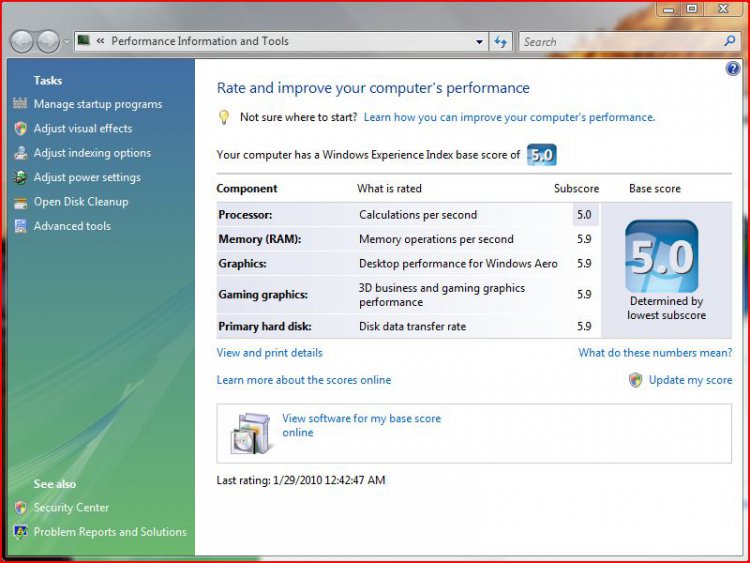Open the address bar dropdown arrow

(479, 42)
